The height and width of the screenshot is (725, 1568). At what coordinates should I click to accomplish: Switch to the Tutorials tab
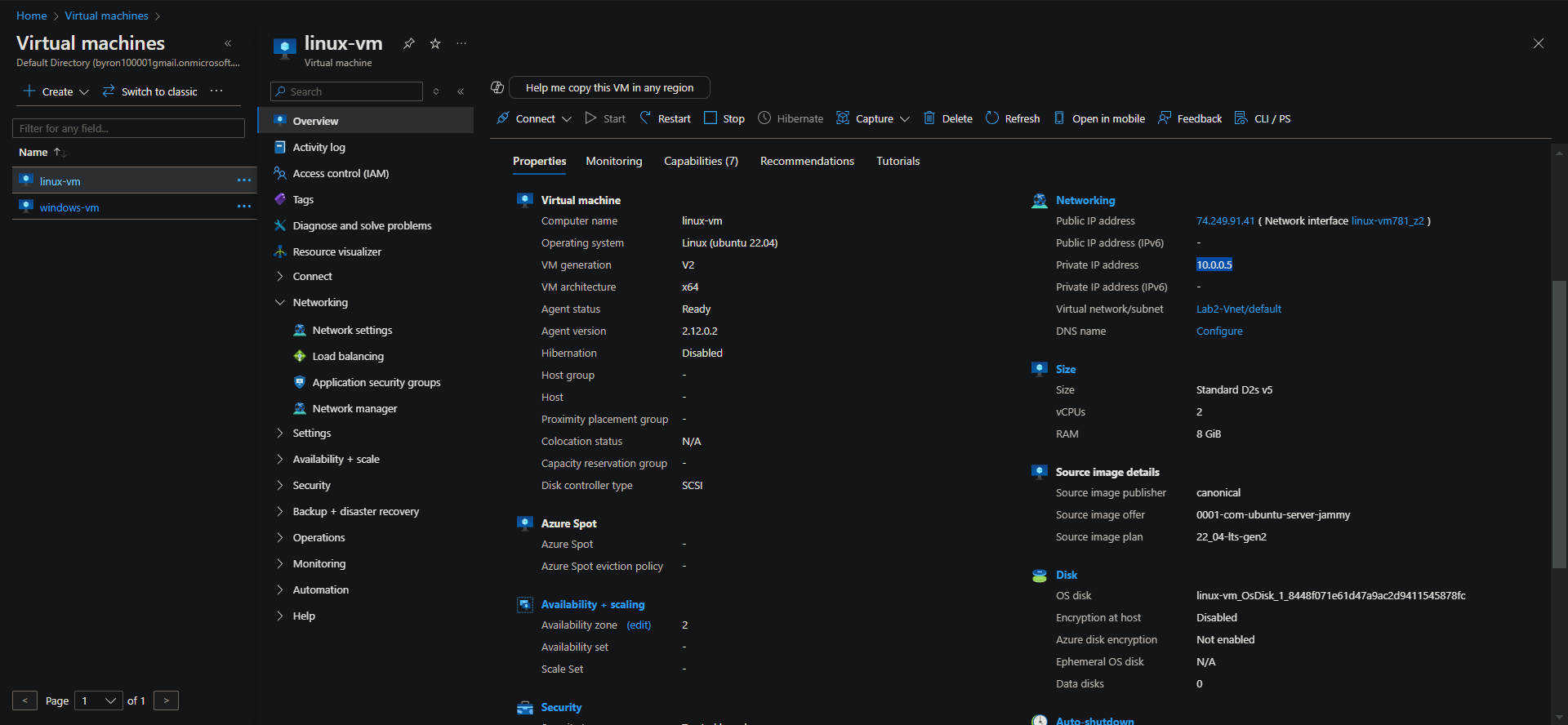(898, 161)
